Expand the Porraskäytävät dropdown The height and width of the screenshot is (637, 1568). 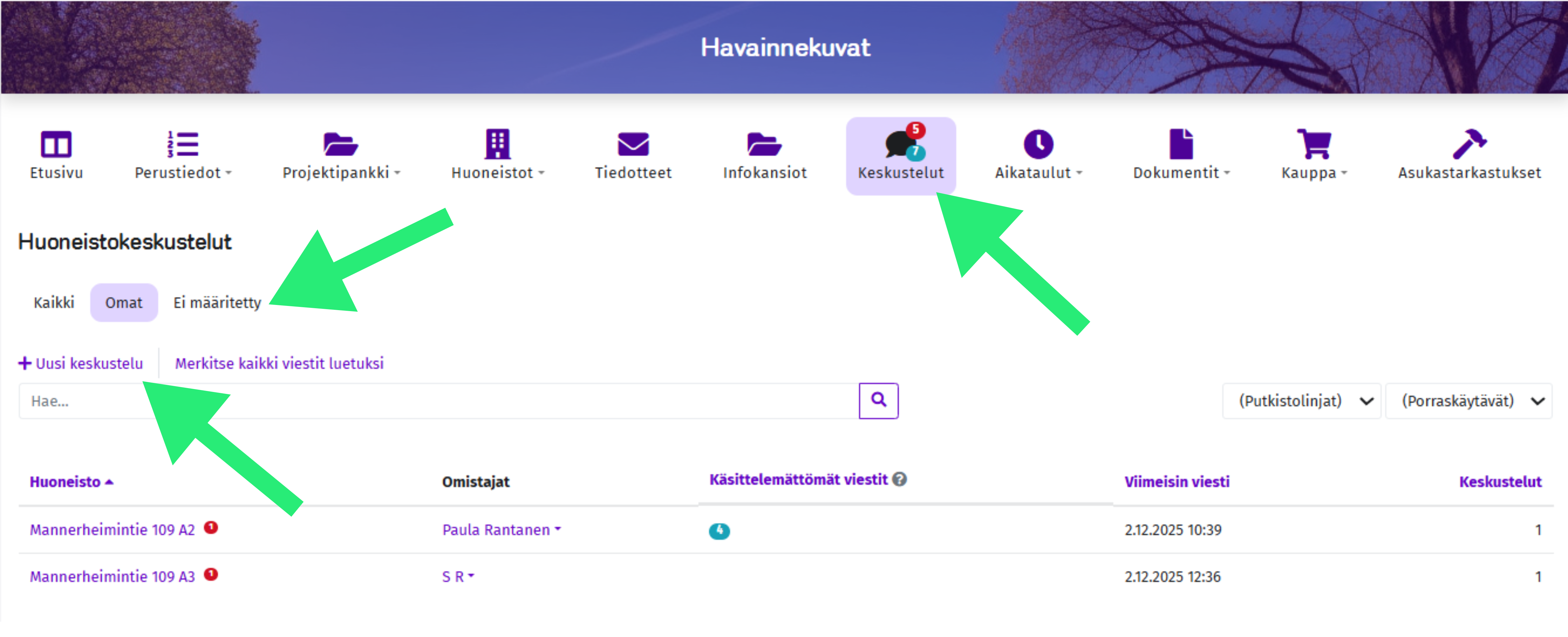[x=1469, y=401]
